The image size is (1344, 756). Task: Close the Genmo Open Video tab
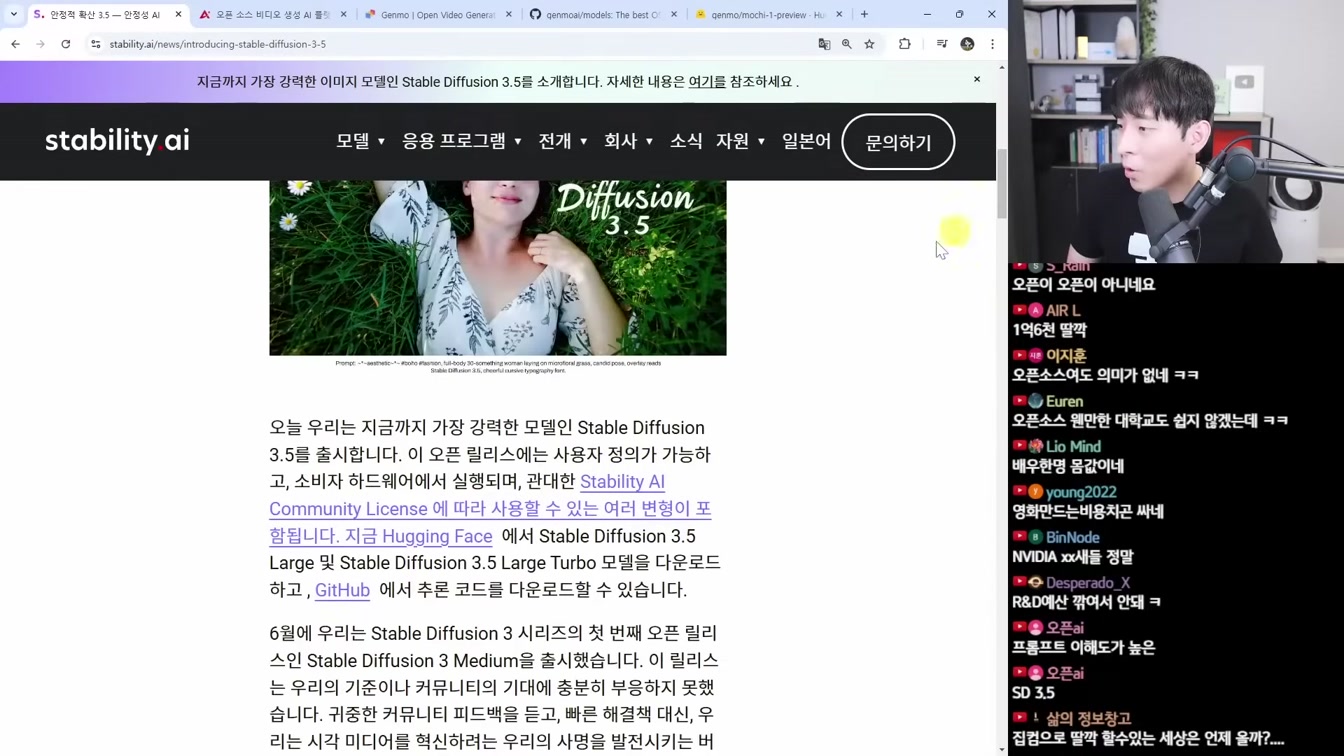point(508,15)
